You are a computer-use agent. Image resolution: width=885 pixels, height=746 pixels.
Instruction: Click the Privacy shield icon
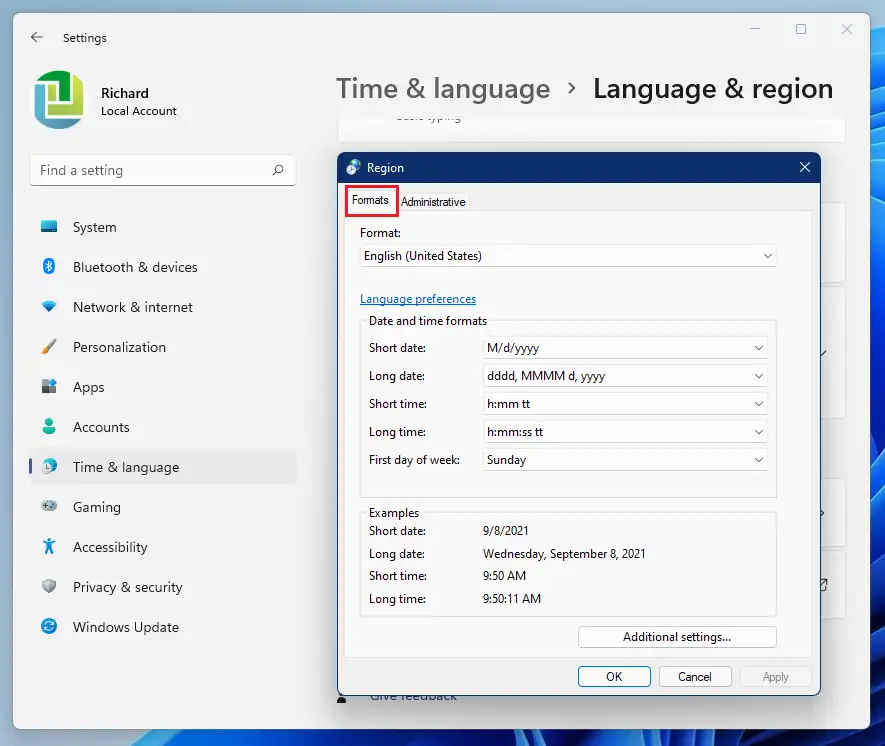click(x=49, y=586)
